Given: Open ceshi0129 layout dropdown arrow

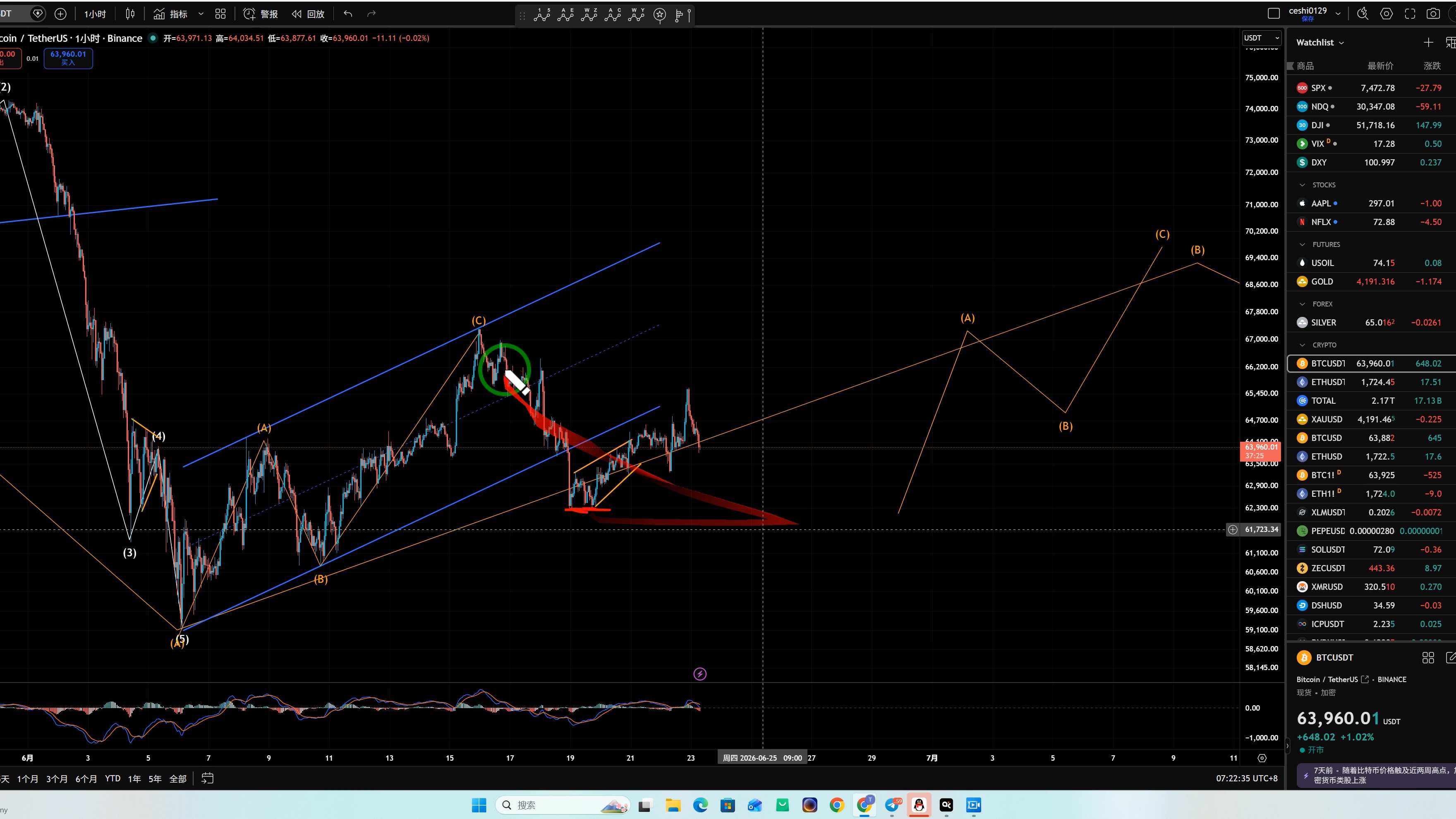Looking at the screenshot, I should [1338, 14].
